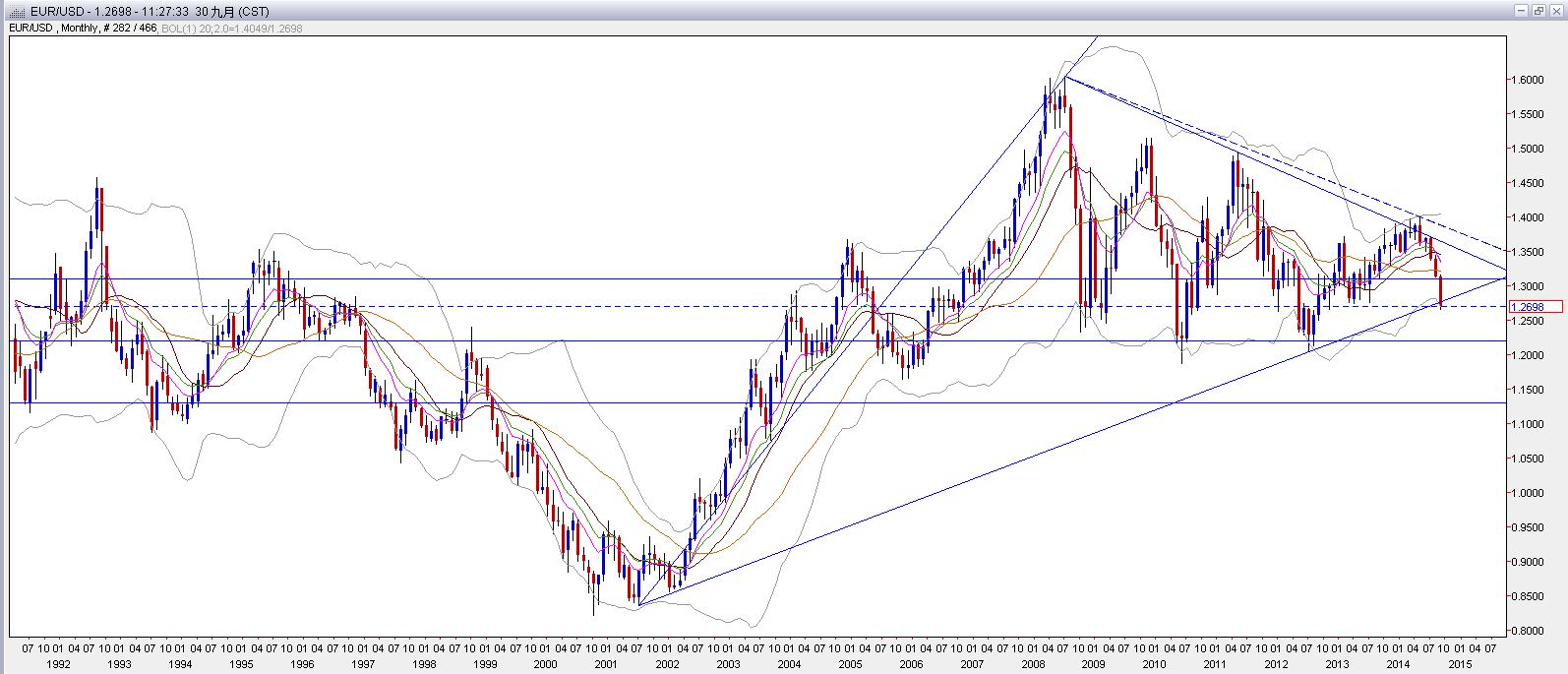Click the 1.4000 price axis label
This screenshot has height=674, width=1568.
[1528, 218]
